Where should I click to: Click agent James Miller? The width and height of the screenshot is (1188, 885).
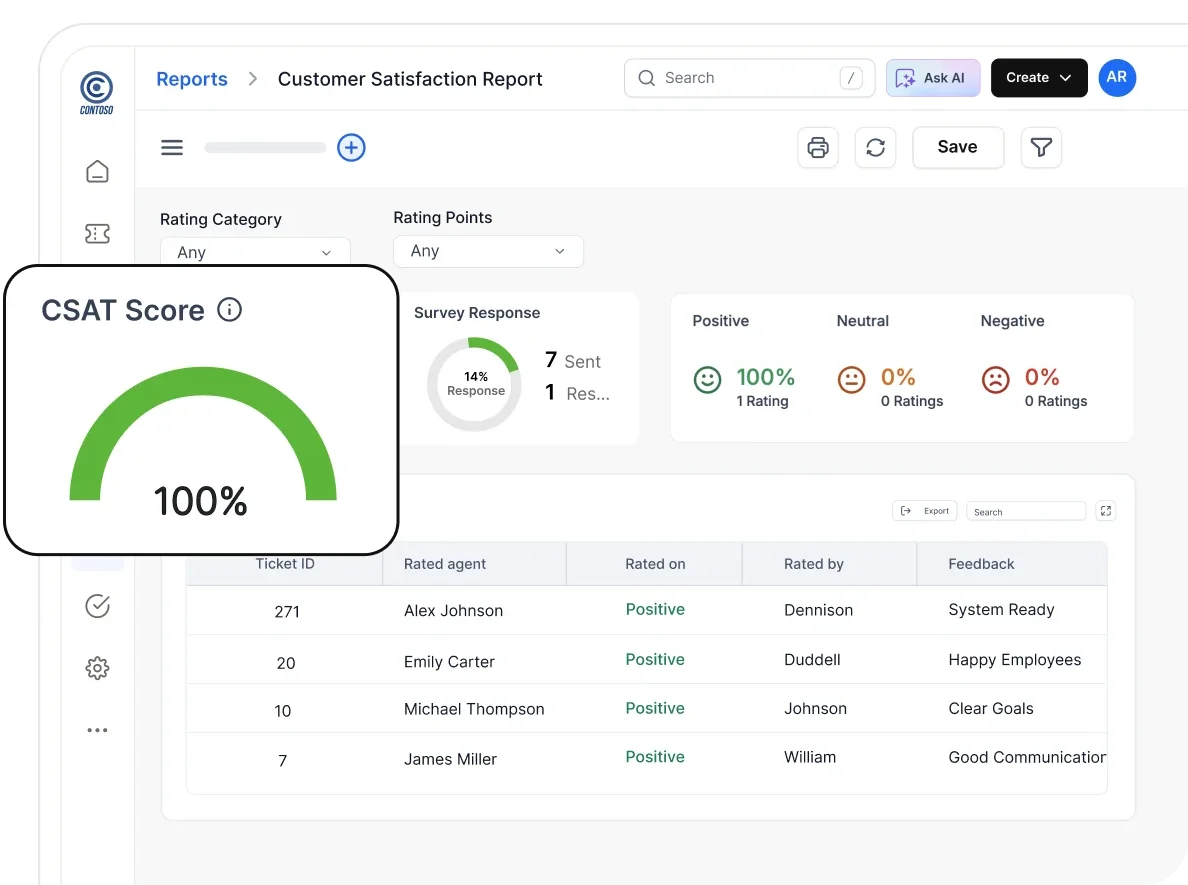[x=450, y=759]
